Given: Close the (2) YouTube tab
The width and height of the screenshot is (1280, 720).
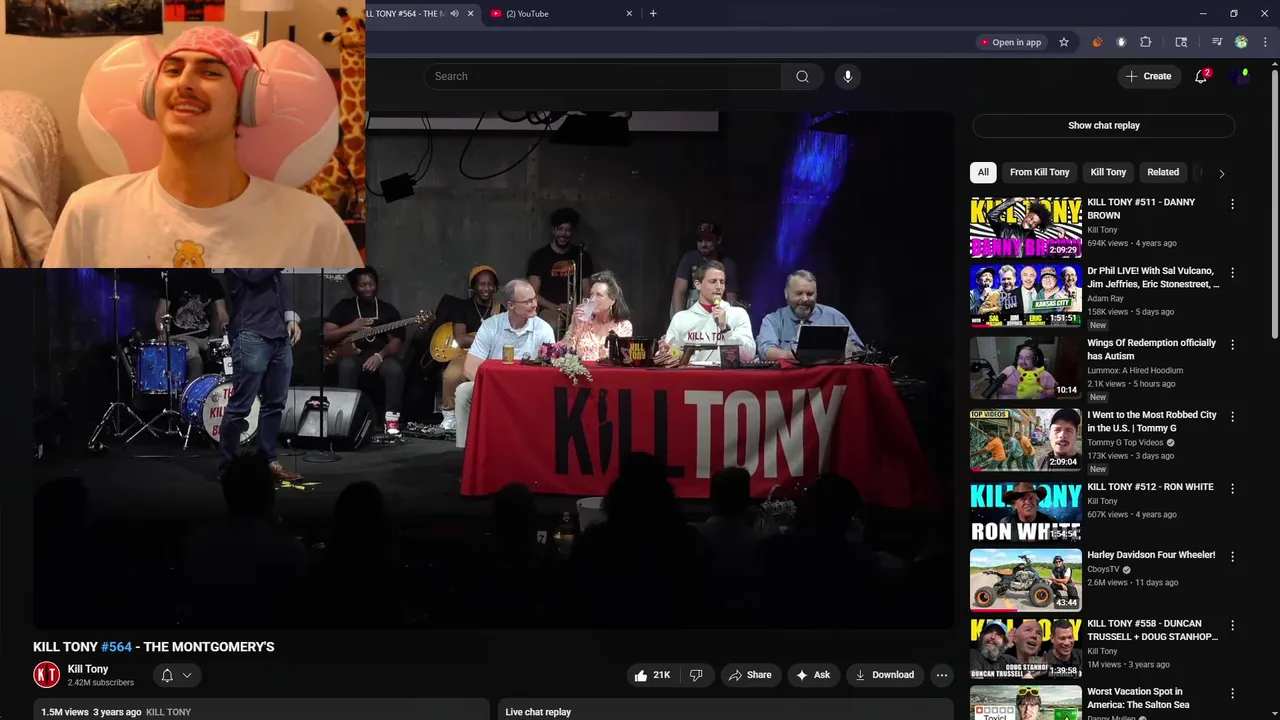Looking at the screenshot, I should (629, 13).
